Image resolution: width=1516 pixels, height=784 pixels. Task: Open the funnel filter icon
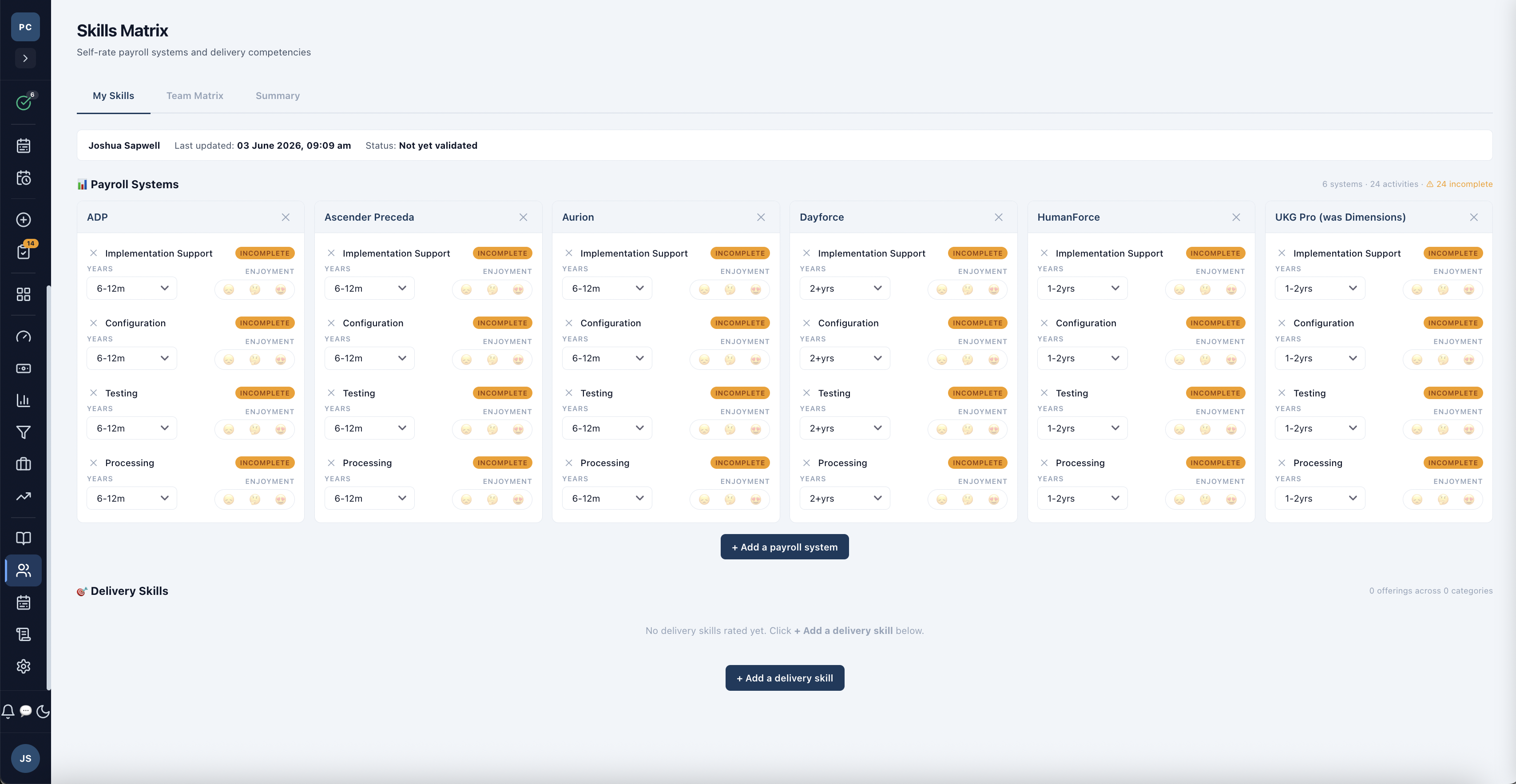pyautogui.click(x=24, y=432)
